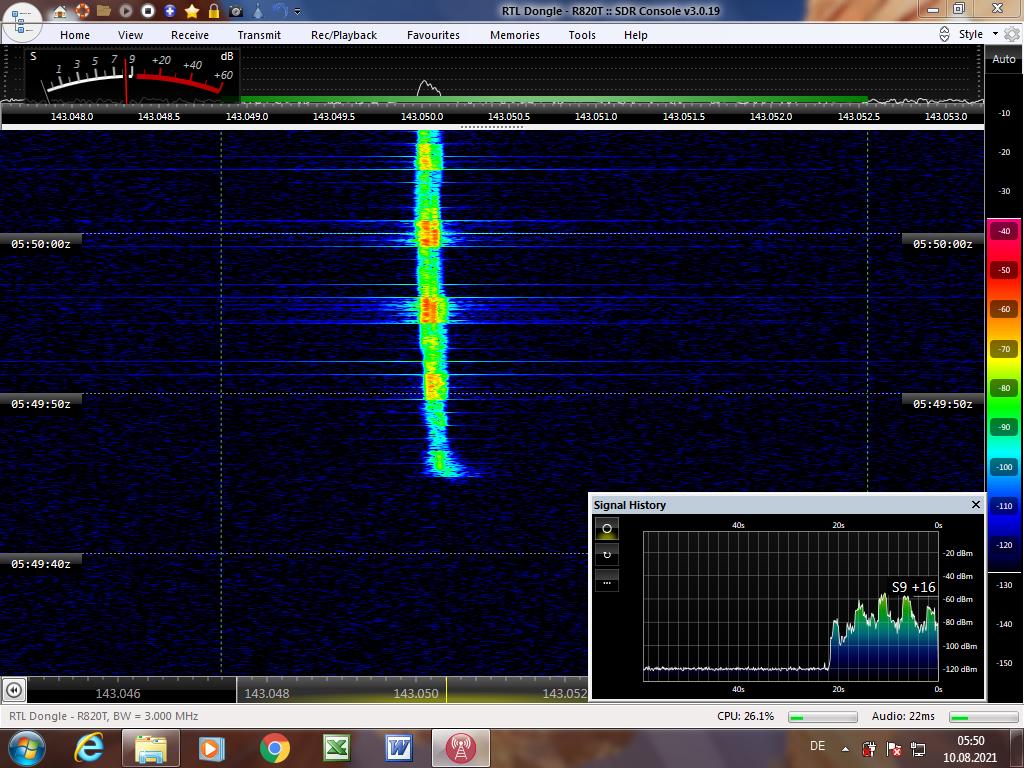The image size is (1024, 768).
Task: Click the 05:49:40z timestamp label
Action: tap(40, 564)
